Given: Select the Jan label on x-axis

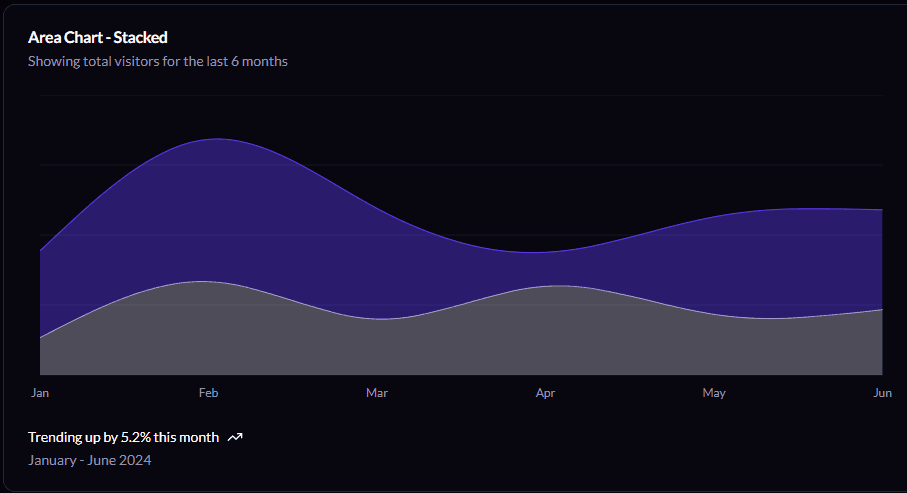Looking at the screenshot, I should pyautogui.click(x=40, y=393).
